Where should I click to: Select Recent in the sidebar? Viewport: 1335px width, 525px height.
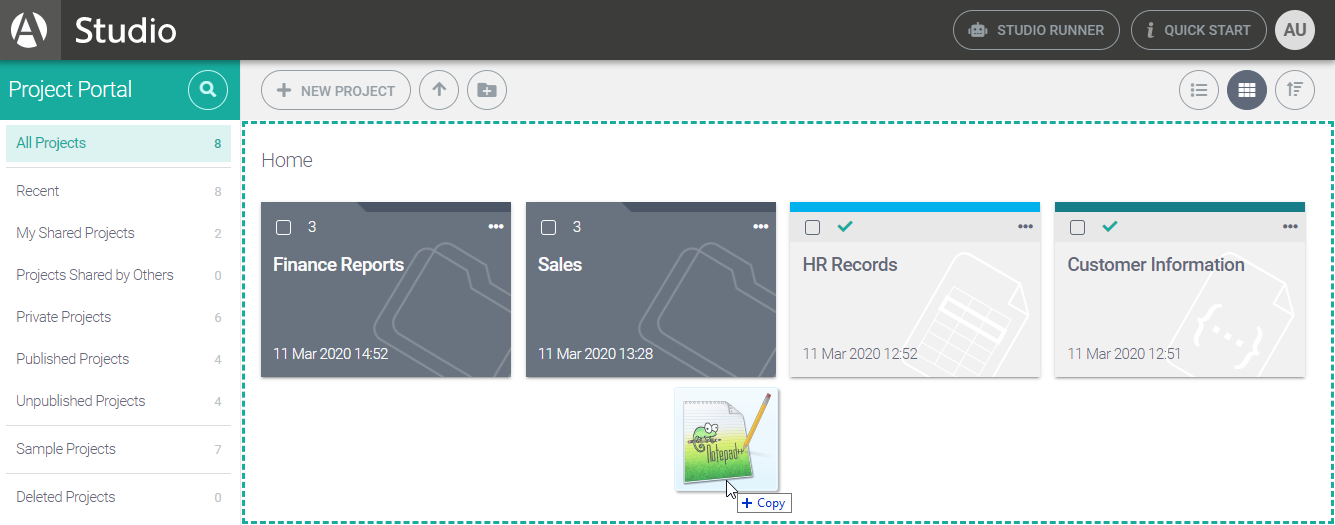coord(38,191)
